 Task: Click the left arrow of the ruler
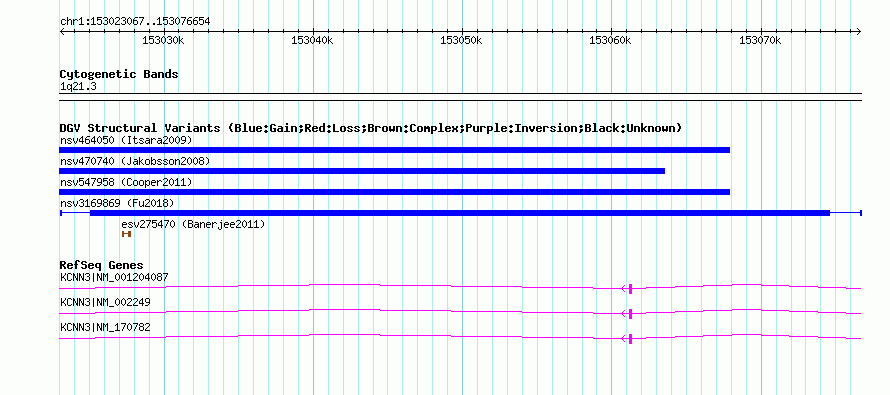coord(62,31)
